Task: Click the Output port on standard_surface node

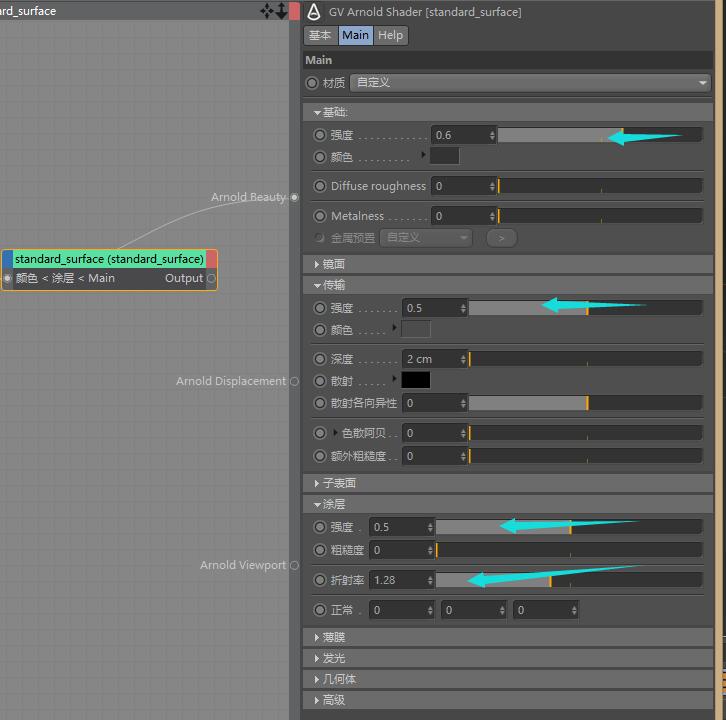Action: click(211, 278)
